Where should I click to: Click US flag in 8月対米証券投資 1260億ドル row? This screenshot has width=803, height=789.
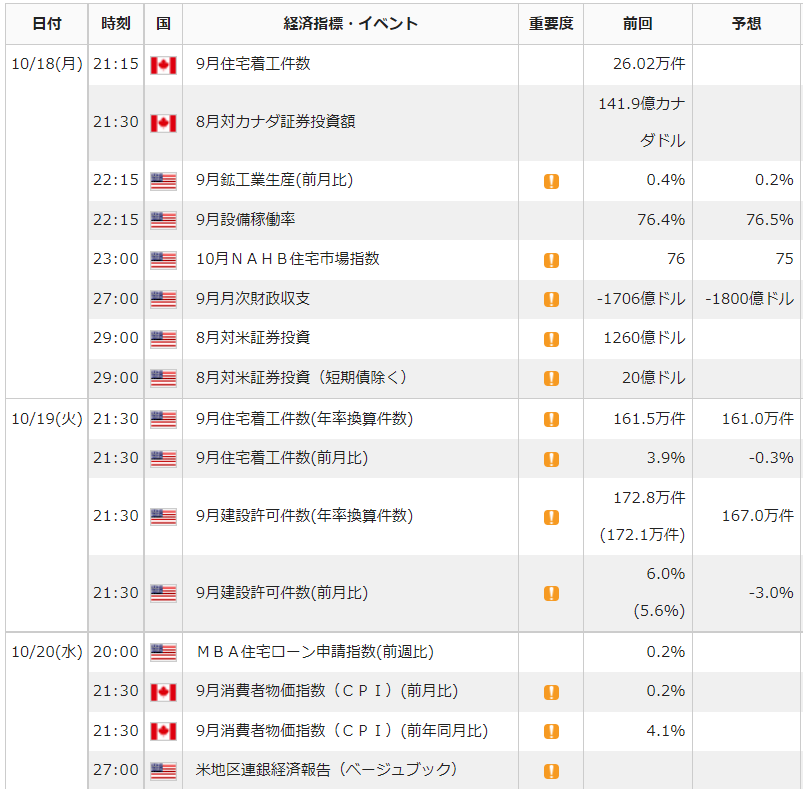[163, 338]
